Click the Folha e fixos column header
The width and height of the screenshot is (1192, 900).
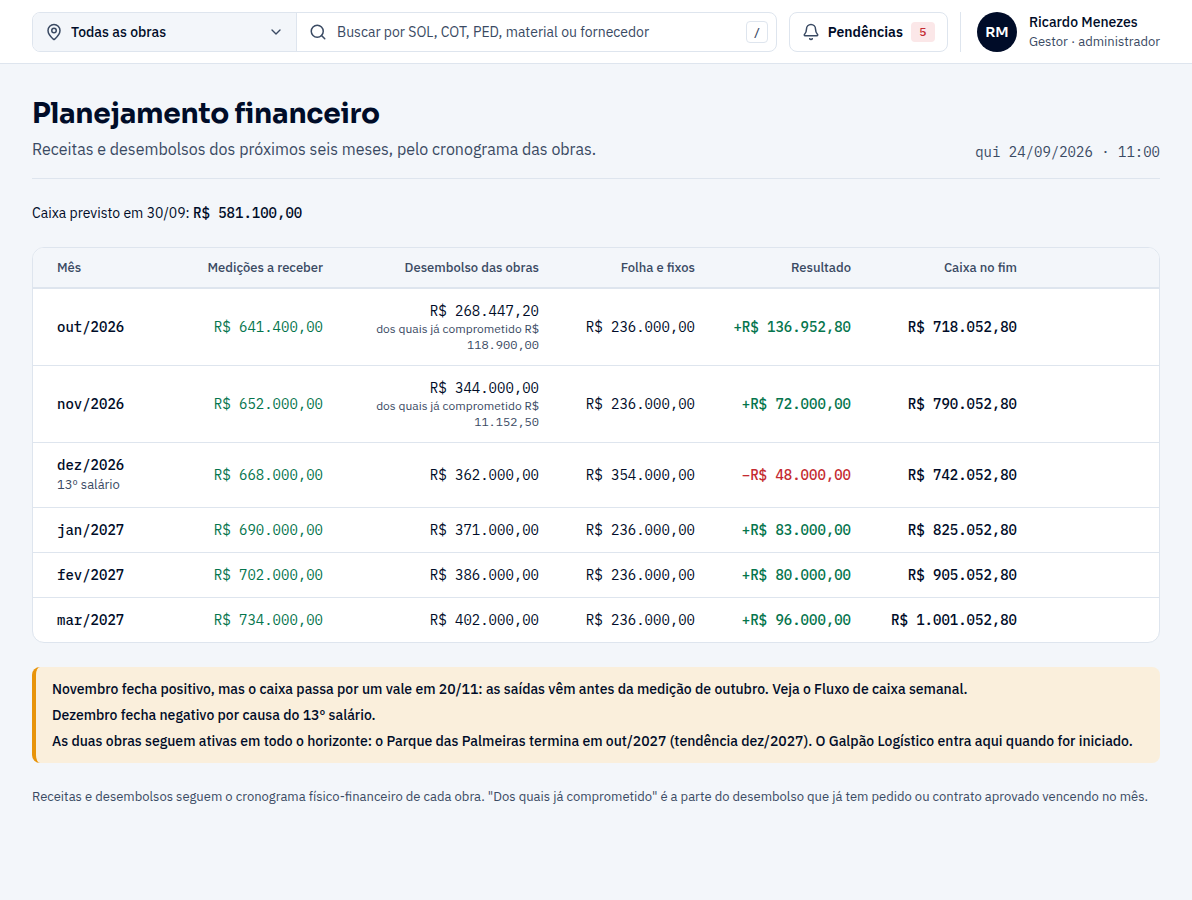coord(658,268)
